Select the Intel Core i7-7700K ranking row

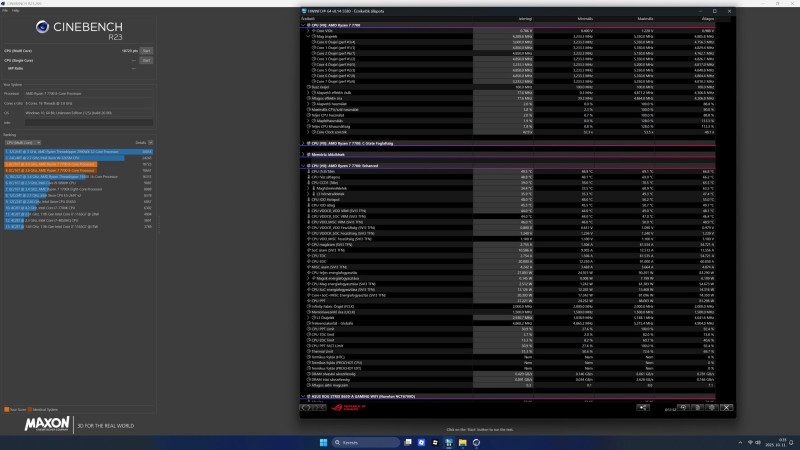click(x=79, y=208)
